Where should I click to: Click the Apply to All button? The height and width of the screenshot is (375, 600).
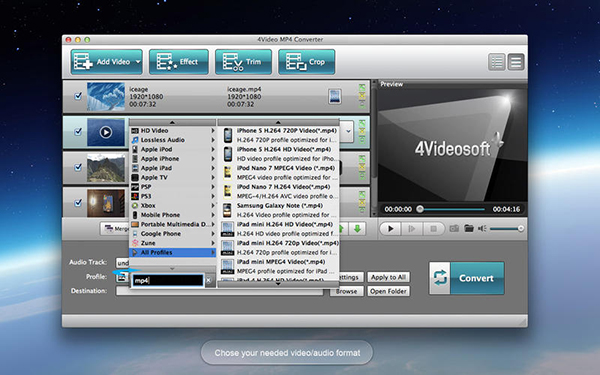[x=388, y=277]
